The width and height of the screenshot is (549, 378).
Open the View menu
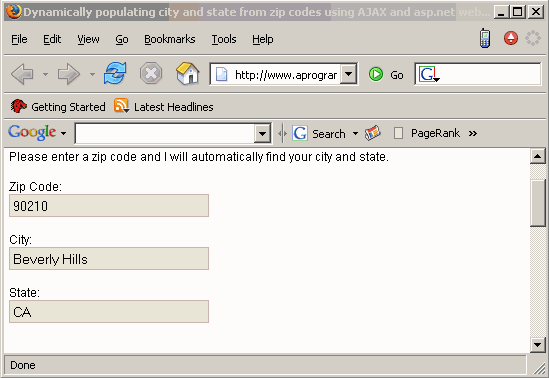pos(88,39)
